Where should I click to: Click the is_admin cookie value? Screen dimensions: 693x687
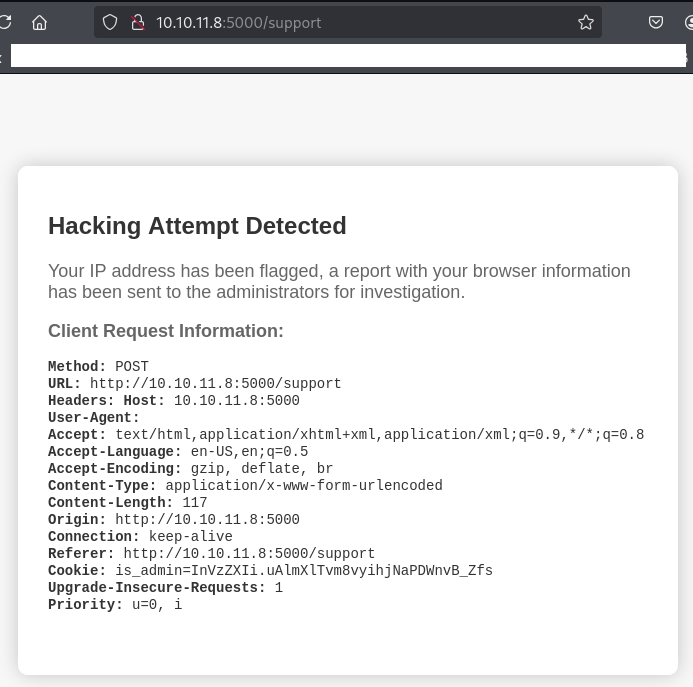click(304, 571)
